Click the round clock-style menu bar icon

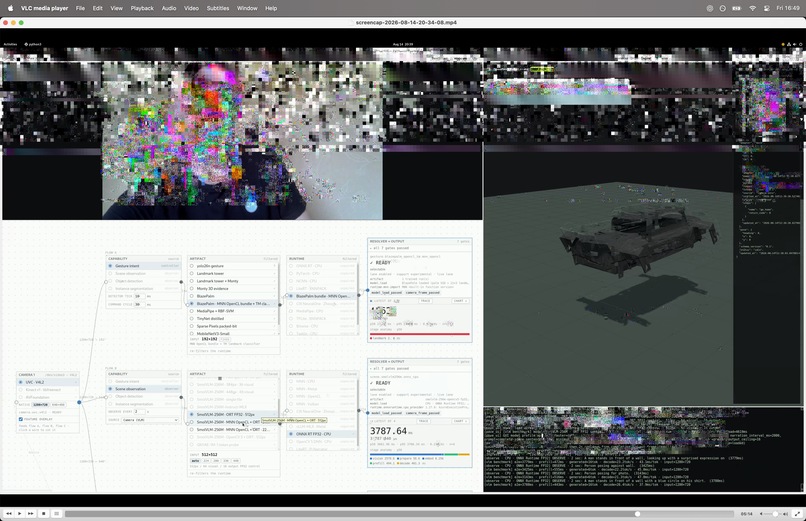pyautogui.click(x=723, y=8)
